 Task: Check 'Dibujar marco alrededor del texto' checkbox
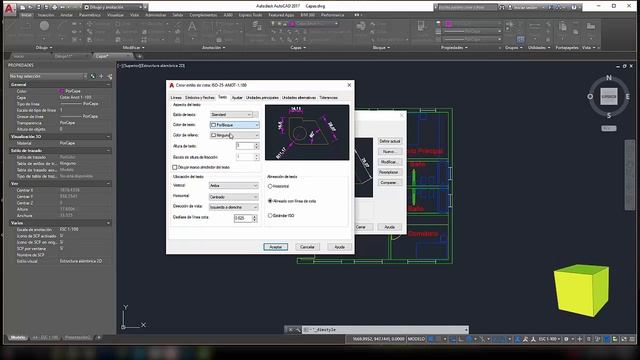(175, 167)
